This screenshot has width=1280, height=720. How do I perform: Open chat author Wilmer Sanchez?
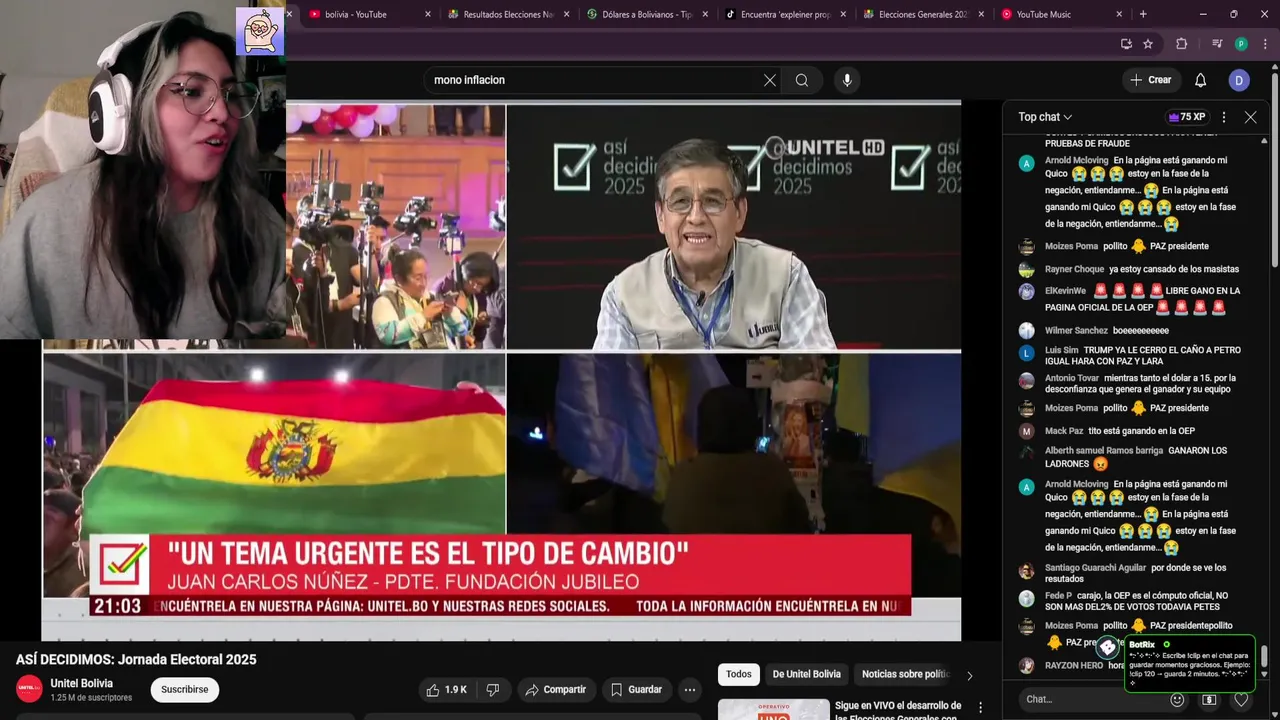(x=1076, y=330)
